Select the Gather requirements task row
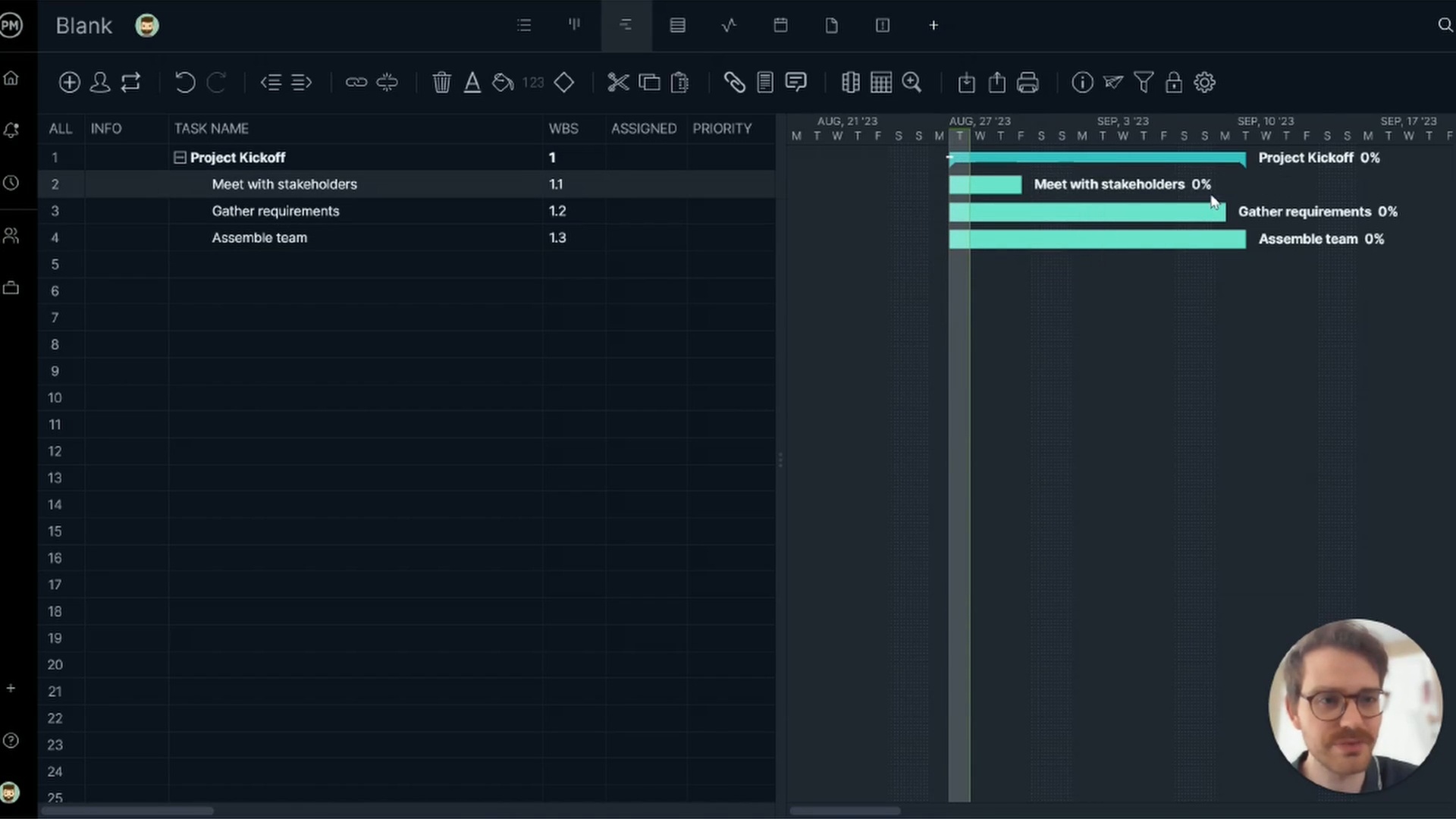The height and width of the screenshot is (819, 1456). coord(275,211)
